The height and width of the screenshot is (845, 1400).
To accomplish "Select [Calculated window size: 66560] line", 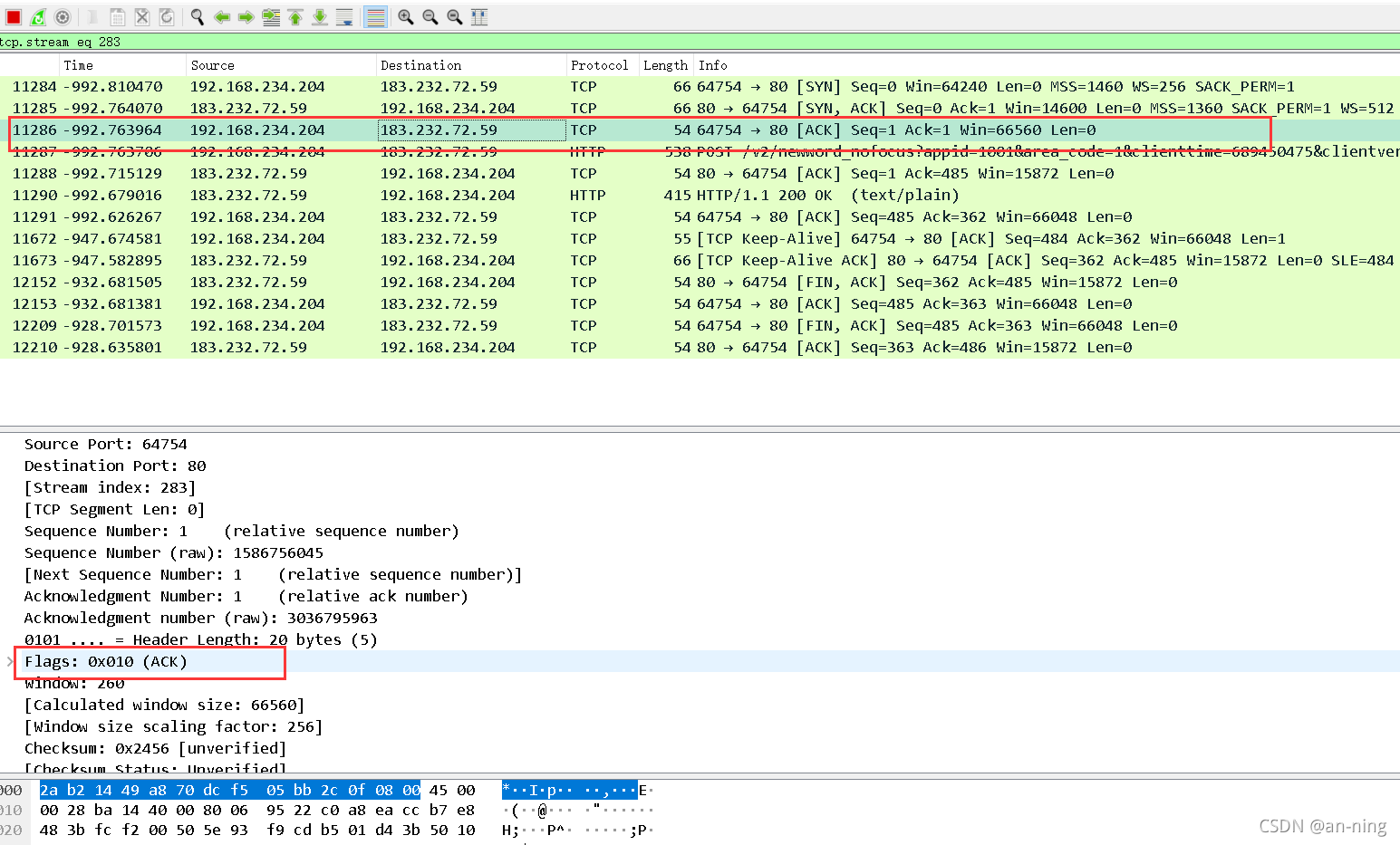I will point(164,705).
